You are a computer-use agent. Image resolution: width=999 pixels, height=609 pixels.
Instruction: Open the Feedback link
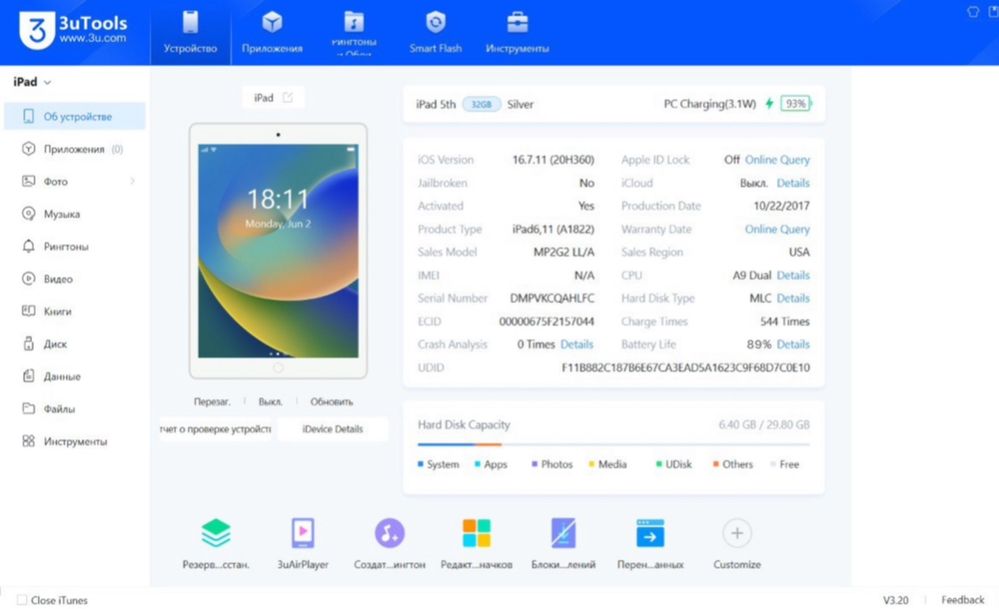coord(963,600)
